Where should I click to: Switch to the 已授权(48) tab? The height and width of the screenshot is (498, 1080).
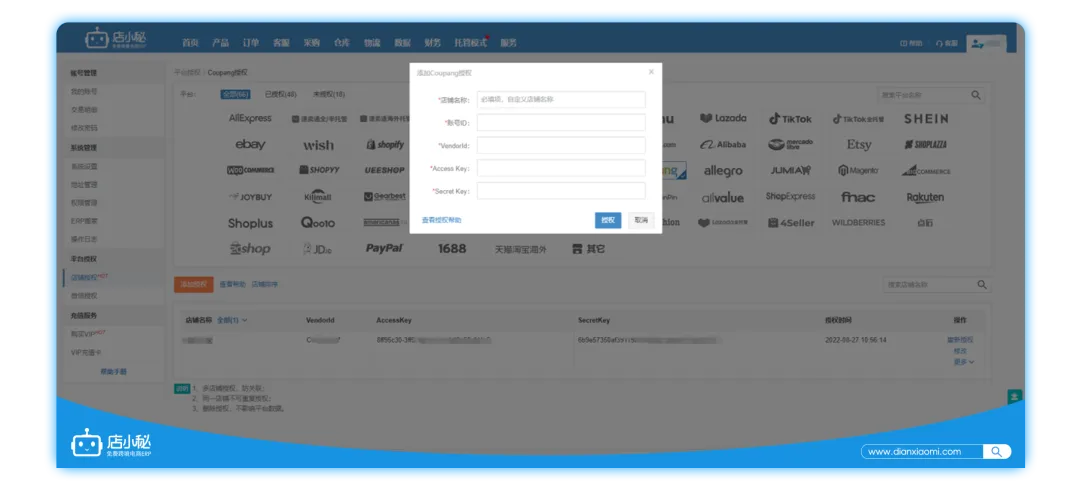click(281, 94)
